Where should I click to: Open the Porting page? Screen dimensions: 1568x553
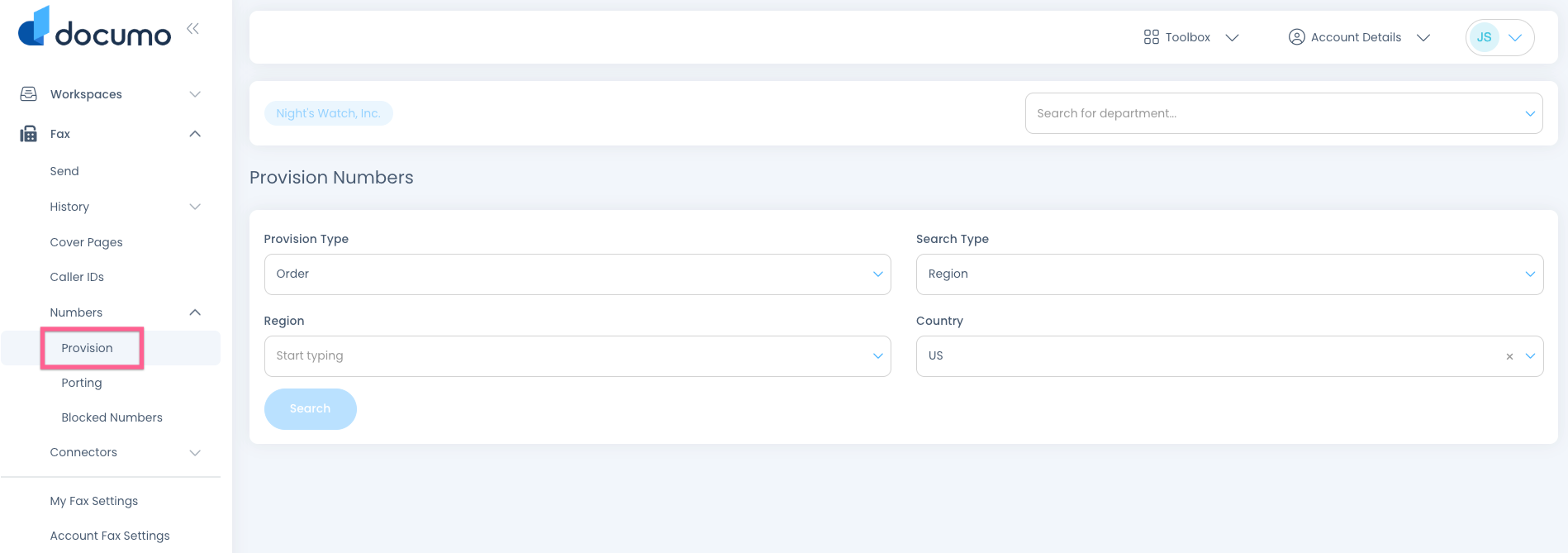pyautogui.click(x=82, y=383)
